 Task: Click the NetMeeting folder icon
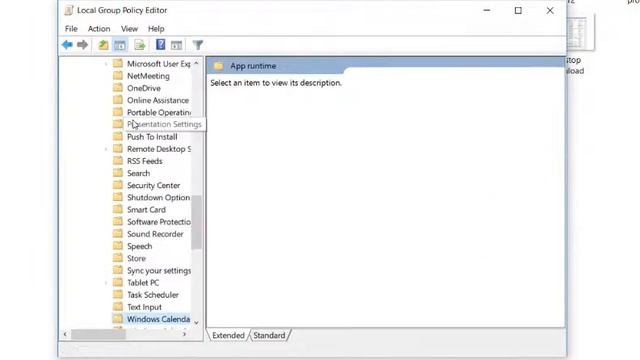point(118,76)
